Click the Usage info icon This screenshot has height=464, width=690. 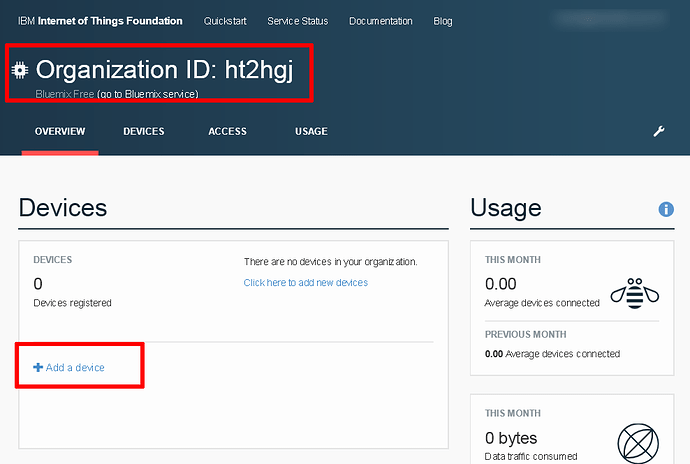click(x=666, y=209)
